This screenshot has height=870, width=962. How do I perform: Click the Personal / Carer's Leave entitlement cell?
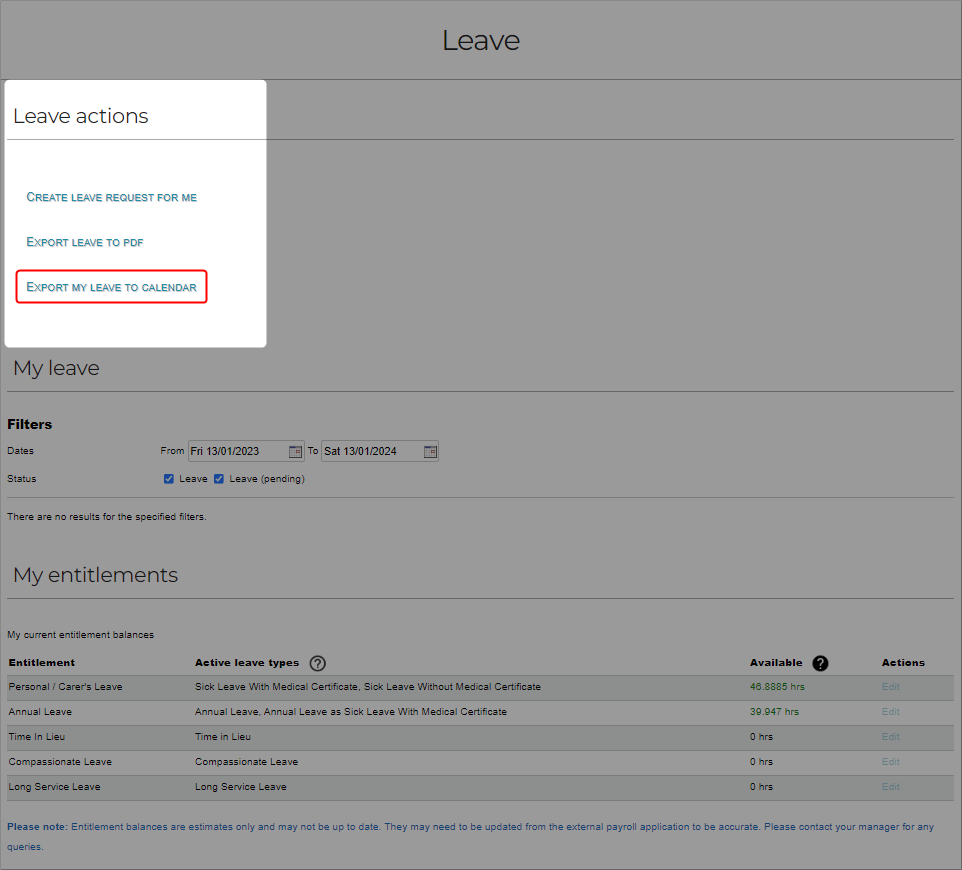(x=66, y=687)
